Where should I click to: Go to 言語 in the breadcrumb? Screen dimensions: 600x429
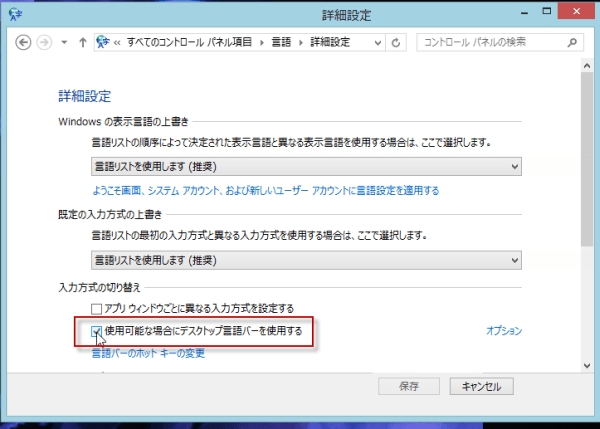pos(281,42)
